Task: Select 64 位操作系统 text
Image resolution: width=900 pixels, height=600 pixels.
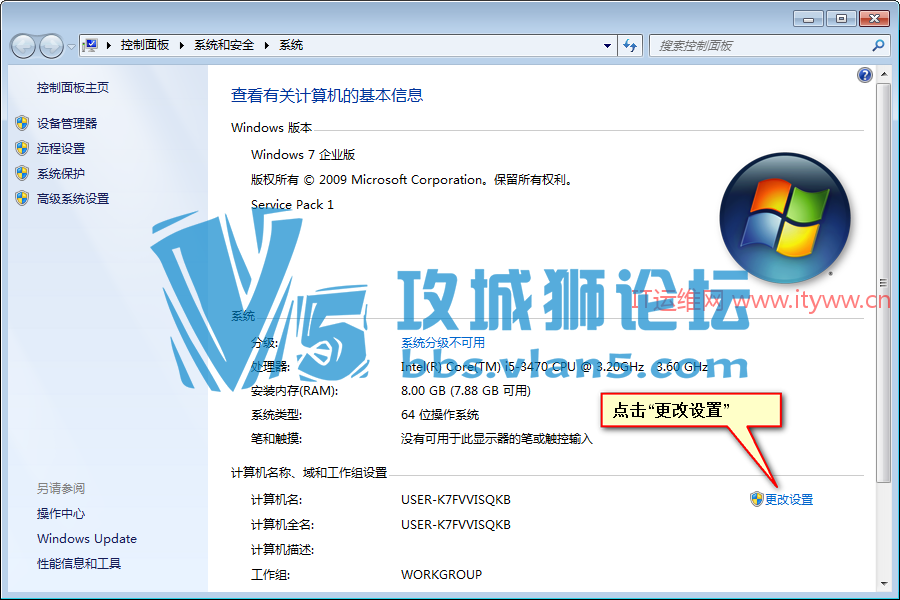Action: (440, 415)
